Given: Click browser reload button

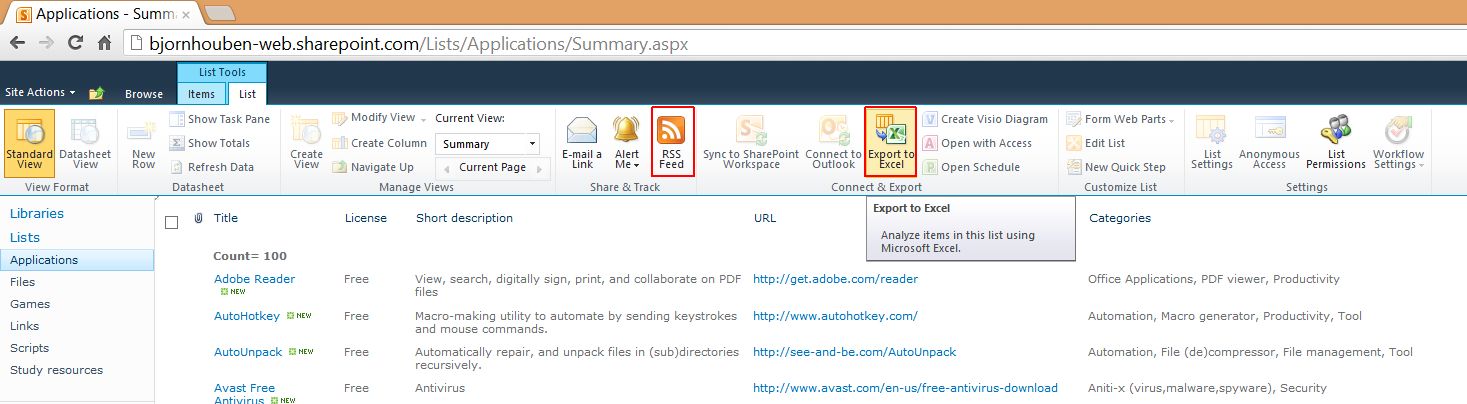Looking at the screenshot, I should 75,44.
